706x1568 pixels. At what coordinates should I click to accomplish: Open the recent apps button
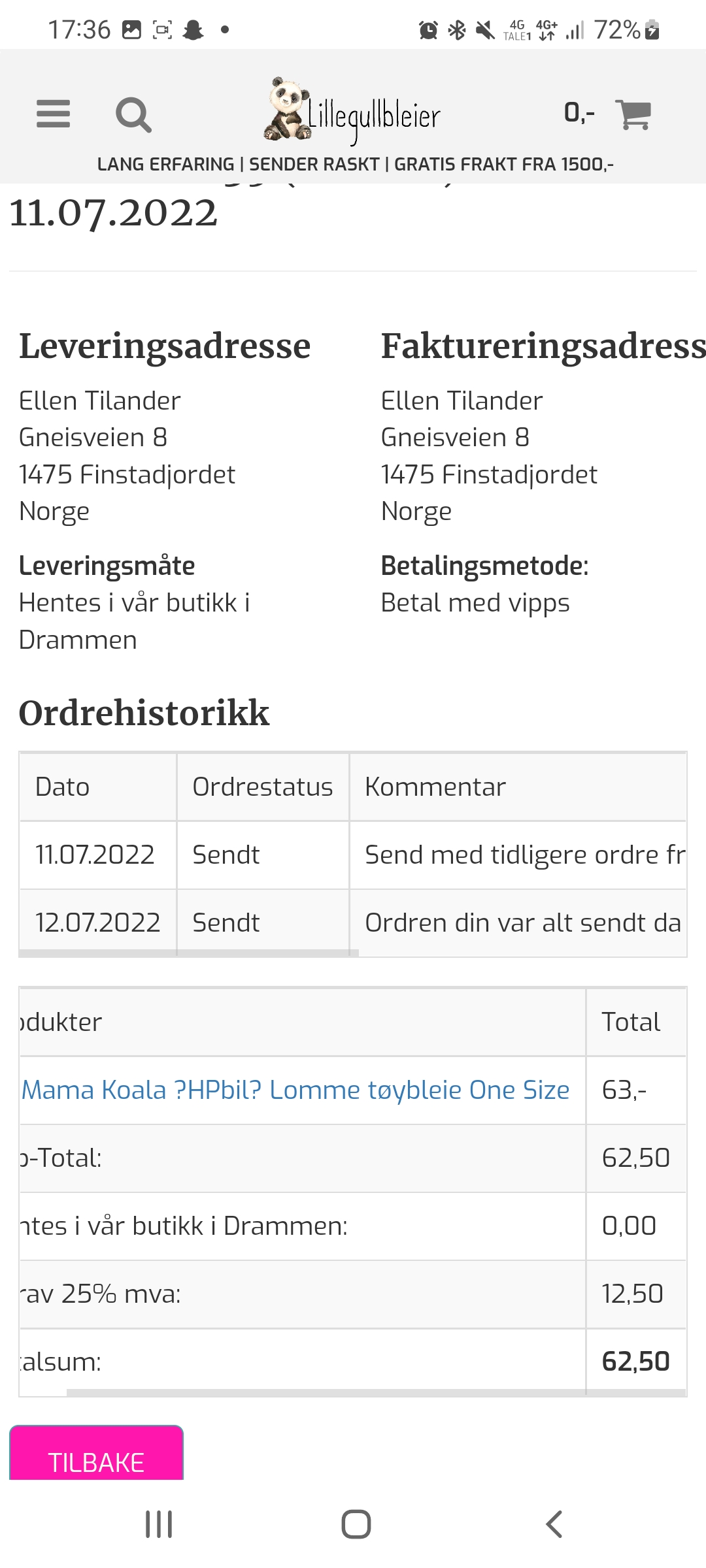[158, 1524]
